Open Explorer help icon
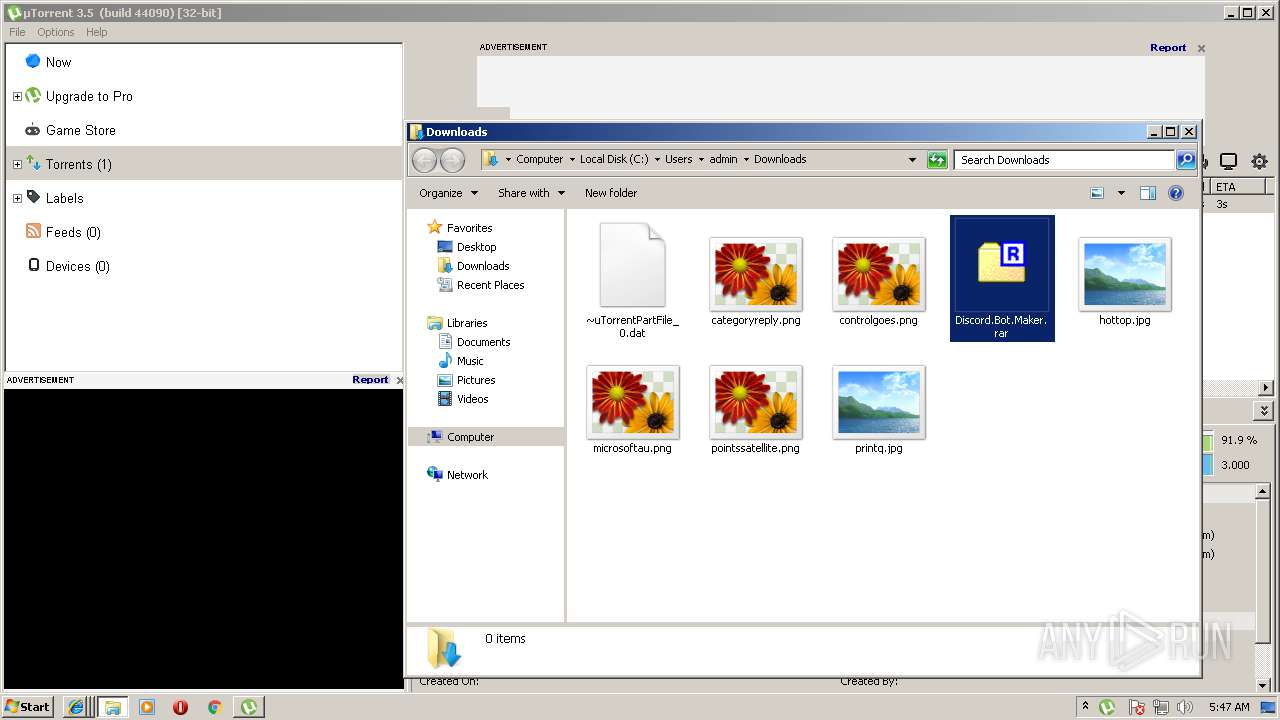1280x720 pixels. point(1176,193)
